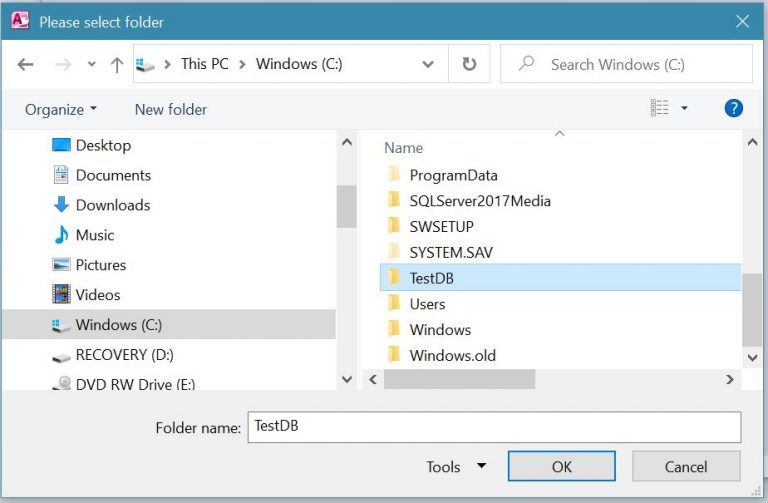Open the recent locations dropdown arrow
Screen dimensions: 768x503
click(x=92, y=64)
